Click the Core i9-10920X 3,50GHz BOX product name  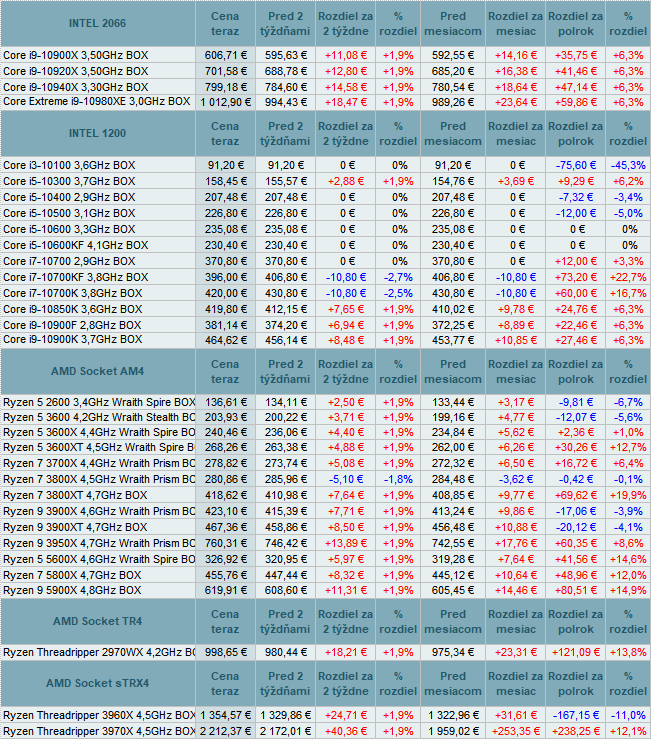pos(75,71)
